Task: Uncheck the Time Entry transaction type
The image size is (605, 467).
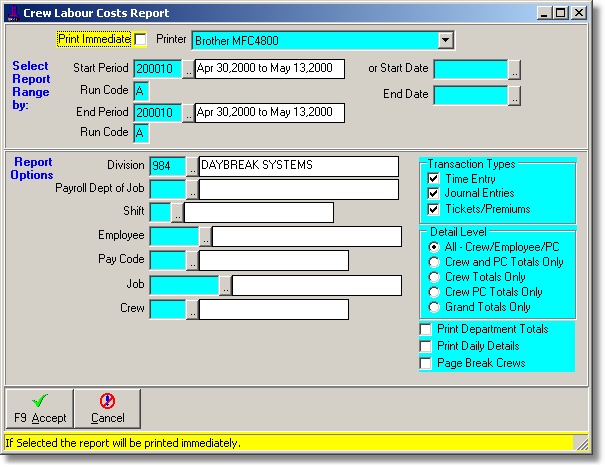Action: pos(433,178)
